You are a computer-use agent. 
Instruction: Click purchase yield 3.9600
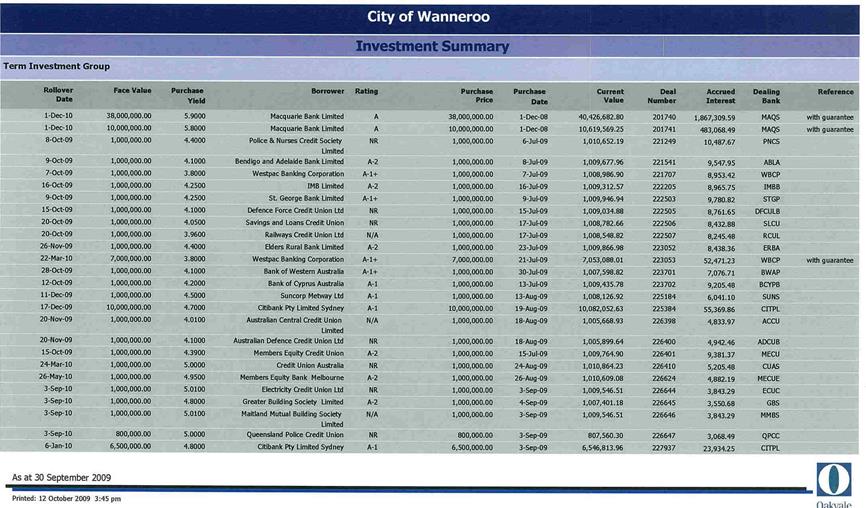(x=194, y=234)
